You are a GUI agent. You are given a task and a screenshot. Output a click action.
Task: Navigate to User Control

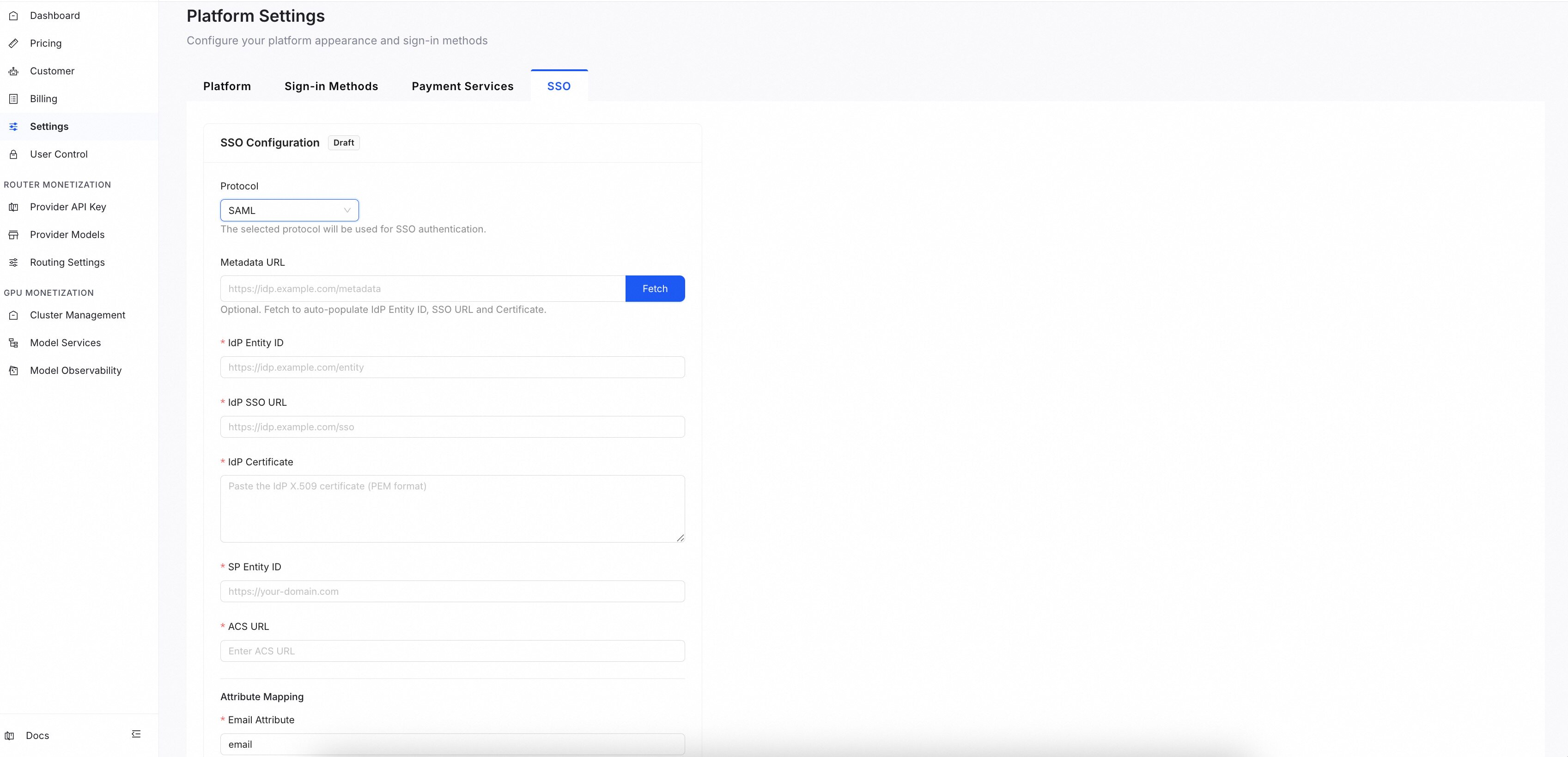click(79, 155)
